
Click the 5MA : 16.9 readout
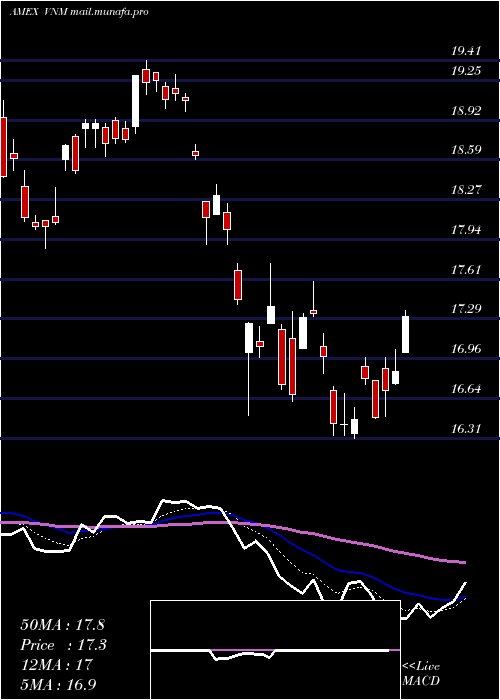[58, 684]
